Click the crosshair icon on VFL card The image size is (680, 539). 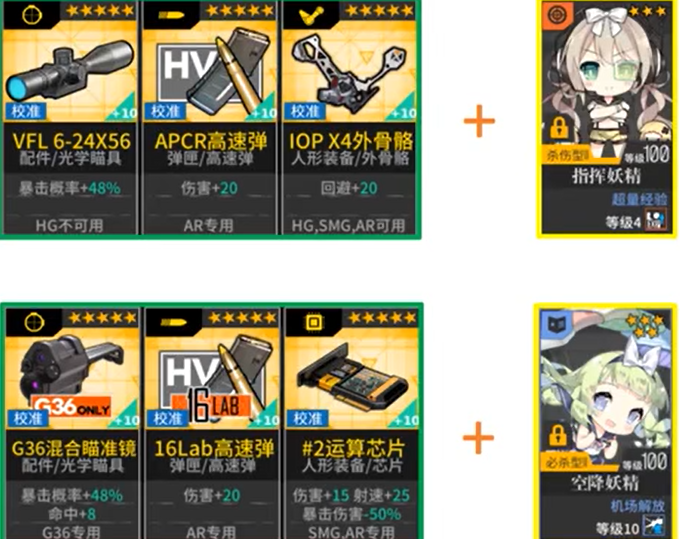tap(32, 14)
